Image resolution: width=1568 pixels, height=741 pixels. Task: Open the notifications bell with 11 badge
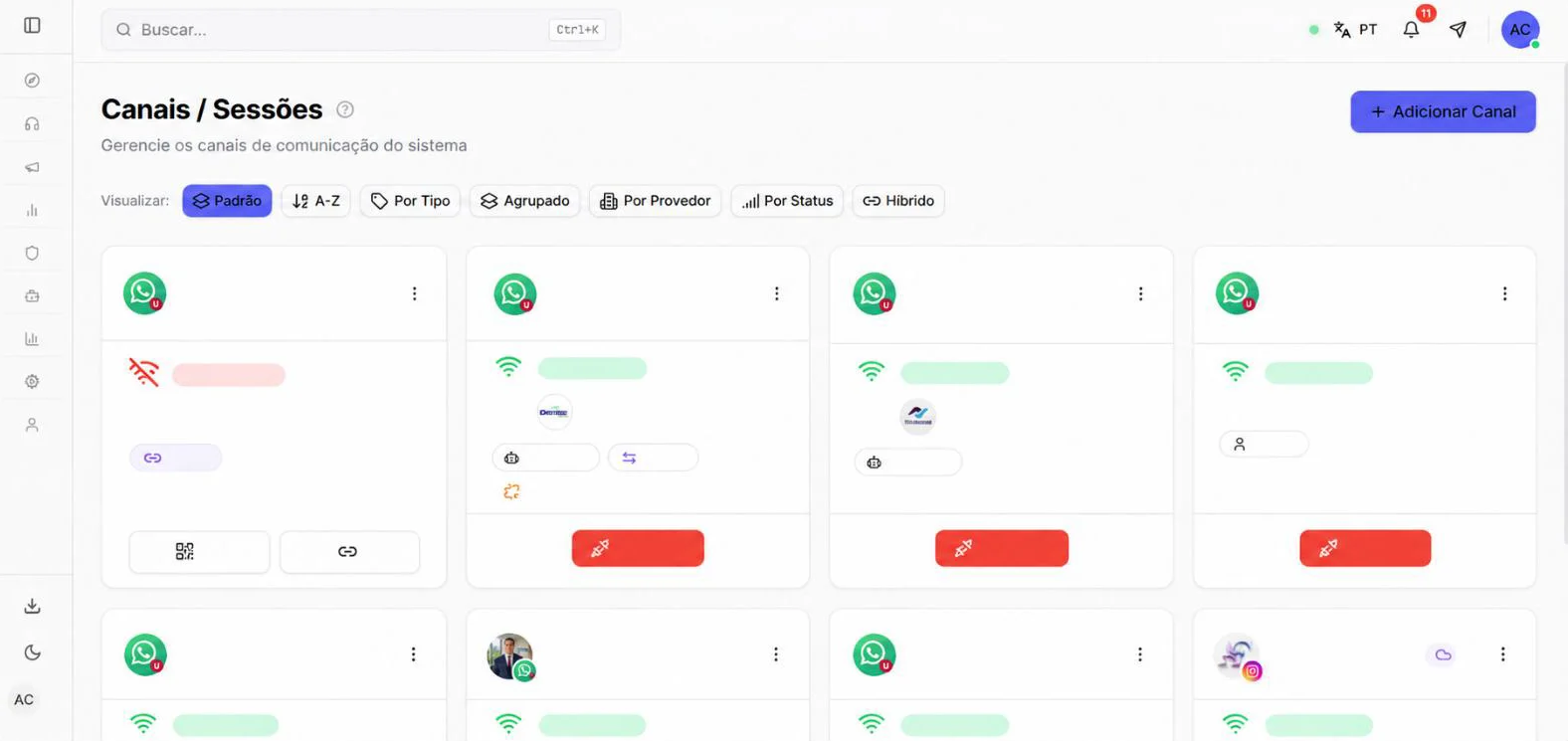click(1411, 30)
